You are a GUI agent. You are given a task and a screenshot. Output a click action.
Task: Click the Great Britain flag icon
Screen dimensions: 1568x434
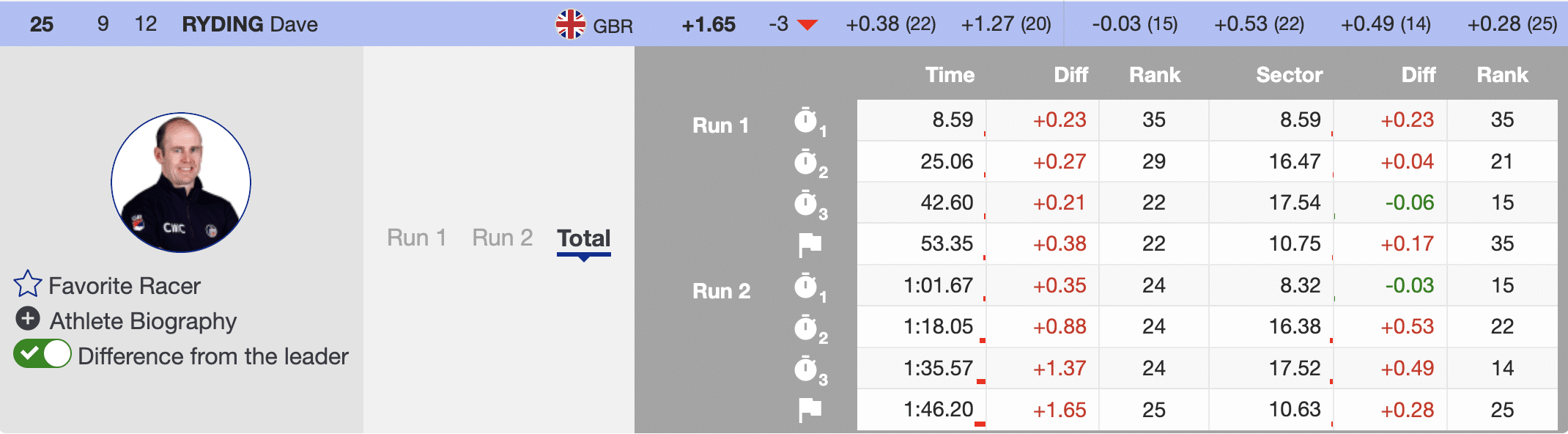(570, 24)
